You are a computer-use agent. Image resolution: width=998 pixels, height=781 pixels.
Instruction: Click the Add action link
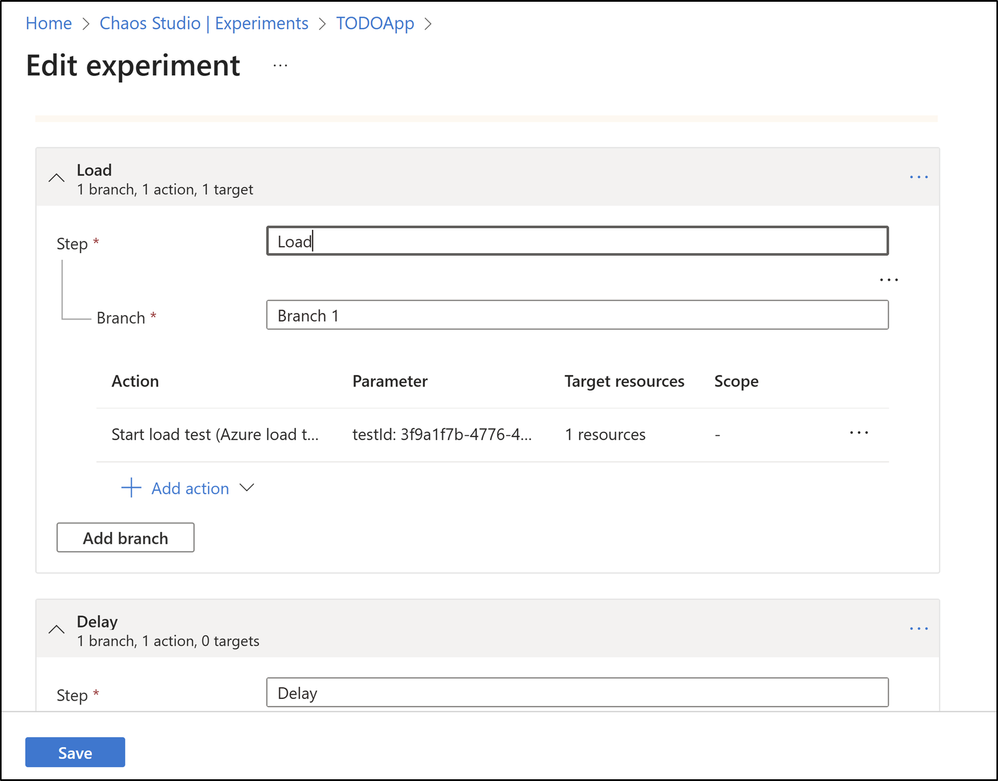tap(190, 488)
